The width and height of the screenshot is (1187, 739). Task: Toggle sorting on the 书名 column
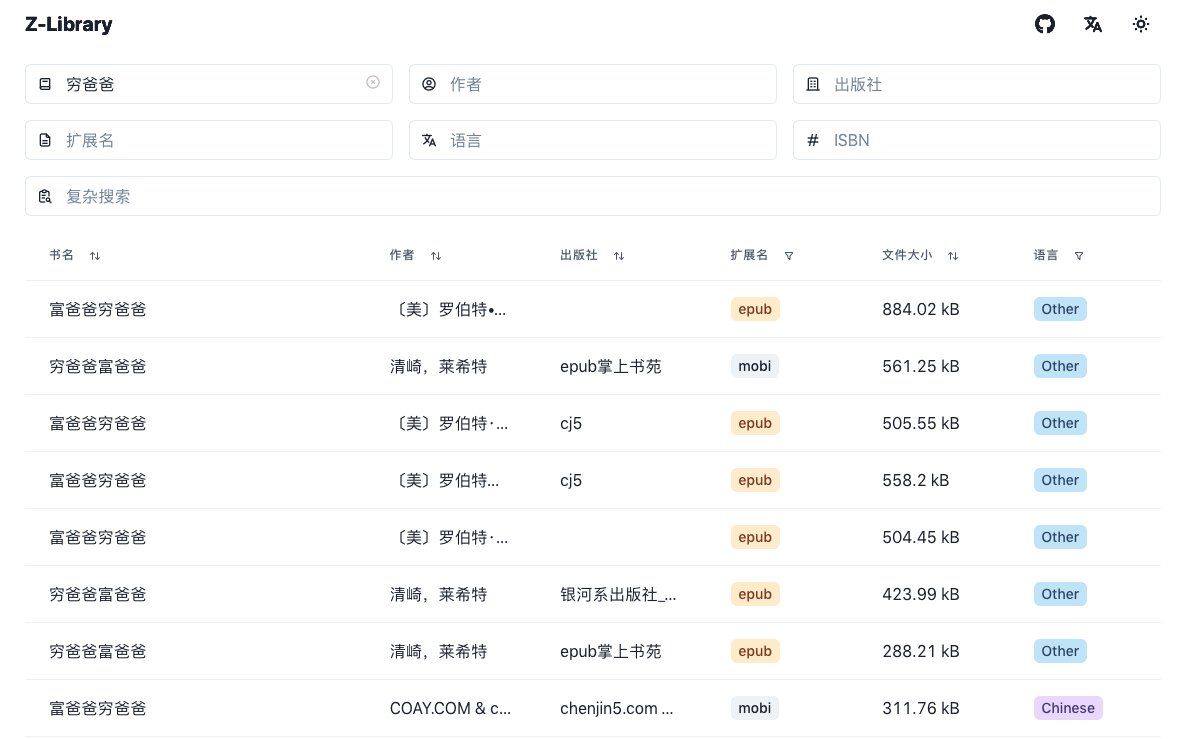tap(95, 256)
